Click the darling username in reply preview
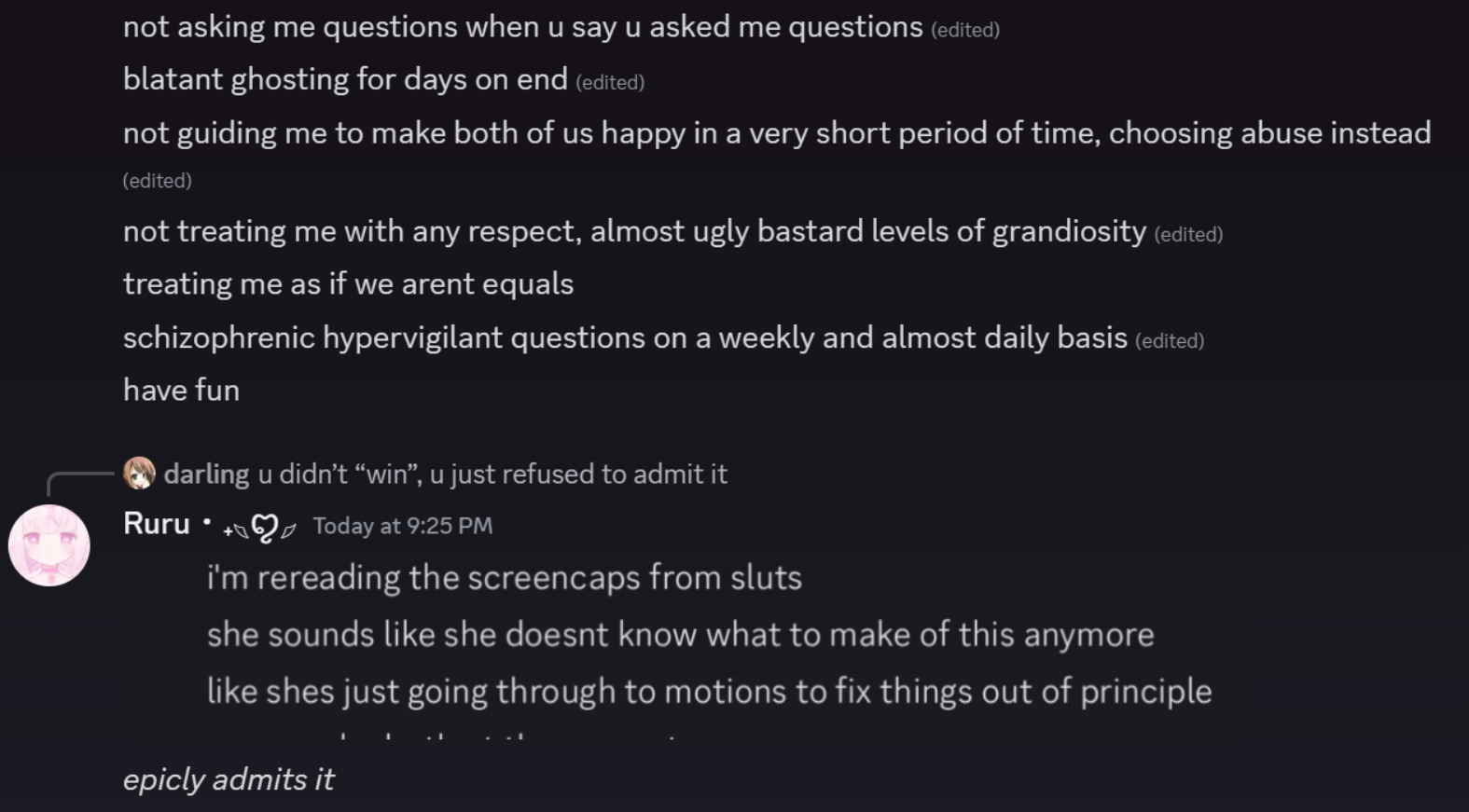1469x812 pixels. [x=206, y=475]
